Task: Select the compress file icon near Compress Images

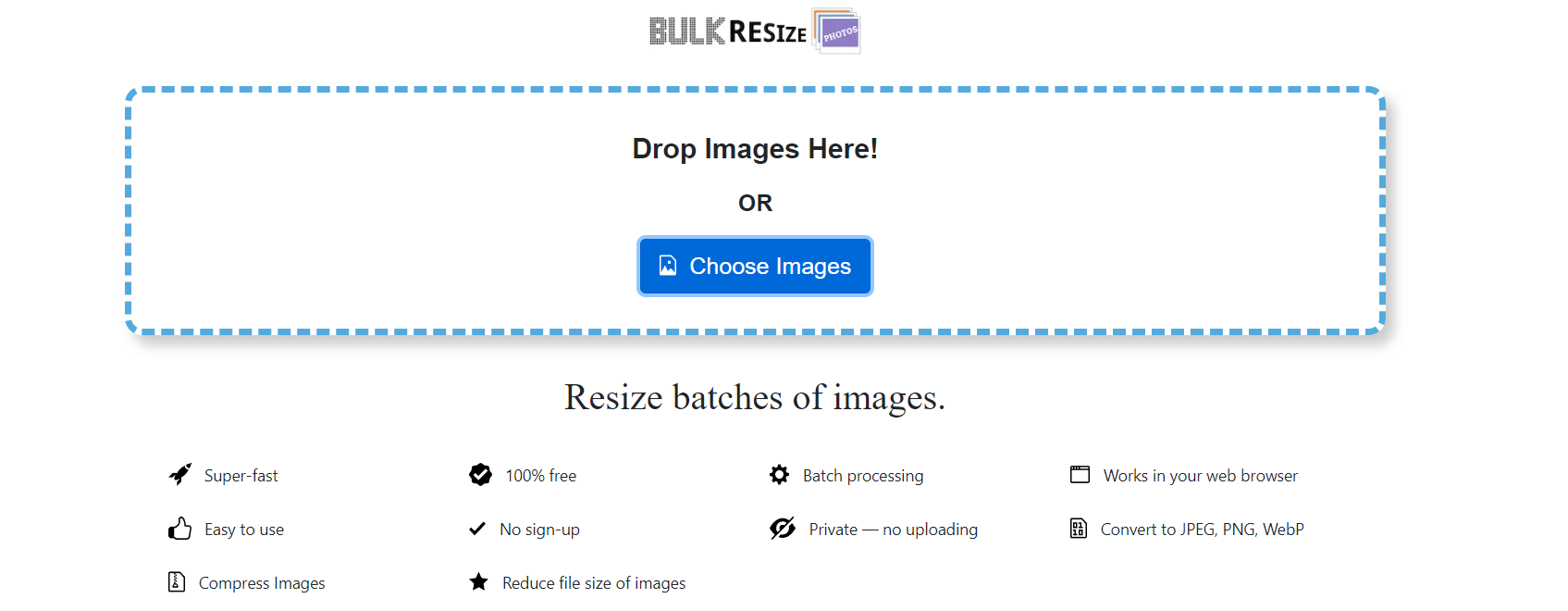Action: coord(175,582)
